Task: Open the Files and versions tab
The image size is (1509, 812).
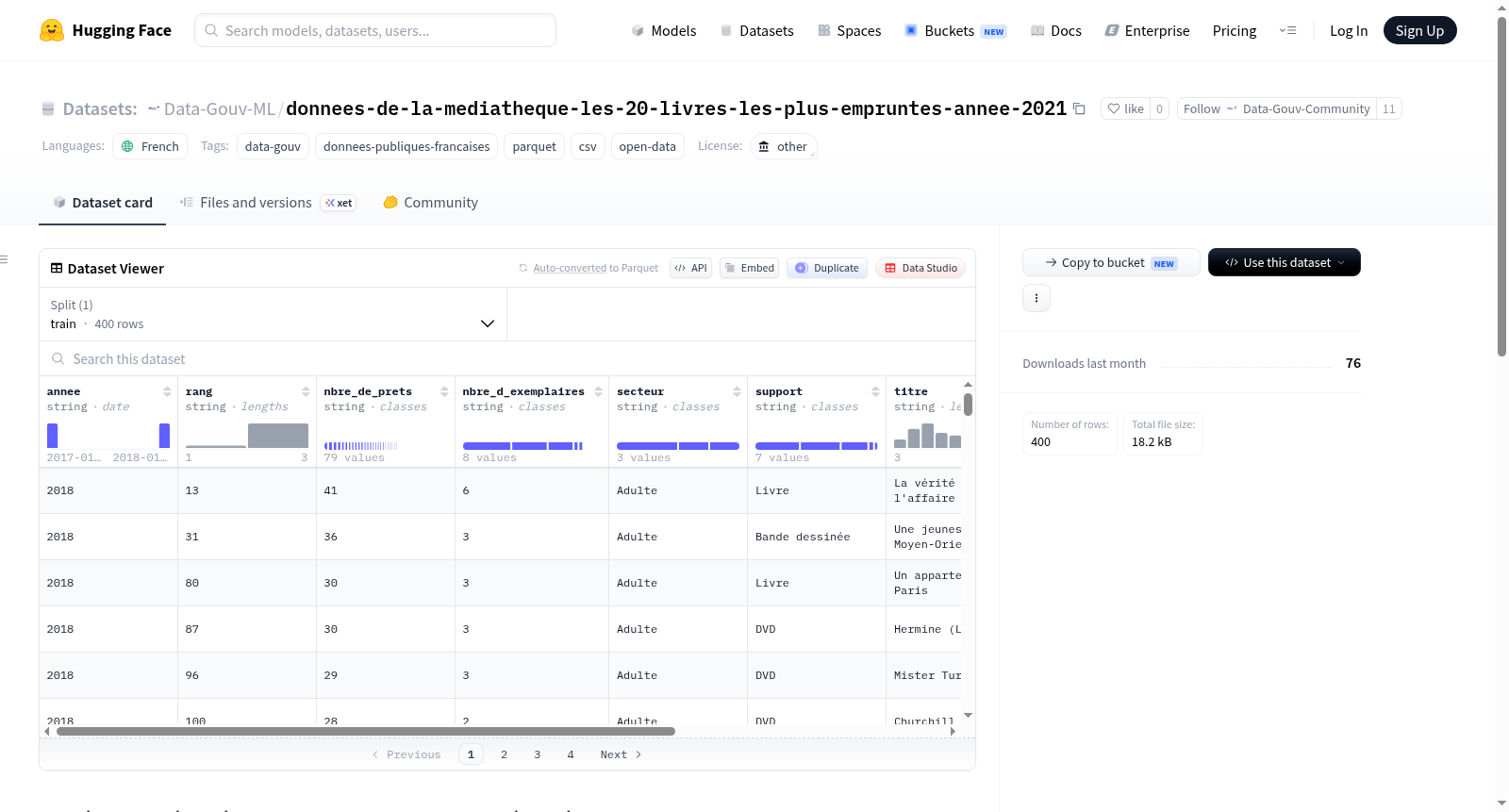Action: [268, 203]
